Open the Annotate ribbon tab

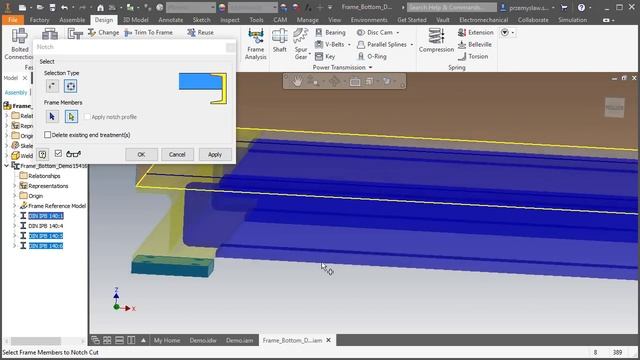171,20
